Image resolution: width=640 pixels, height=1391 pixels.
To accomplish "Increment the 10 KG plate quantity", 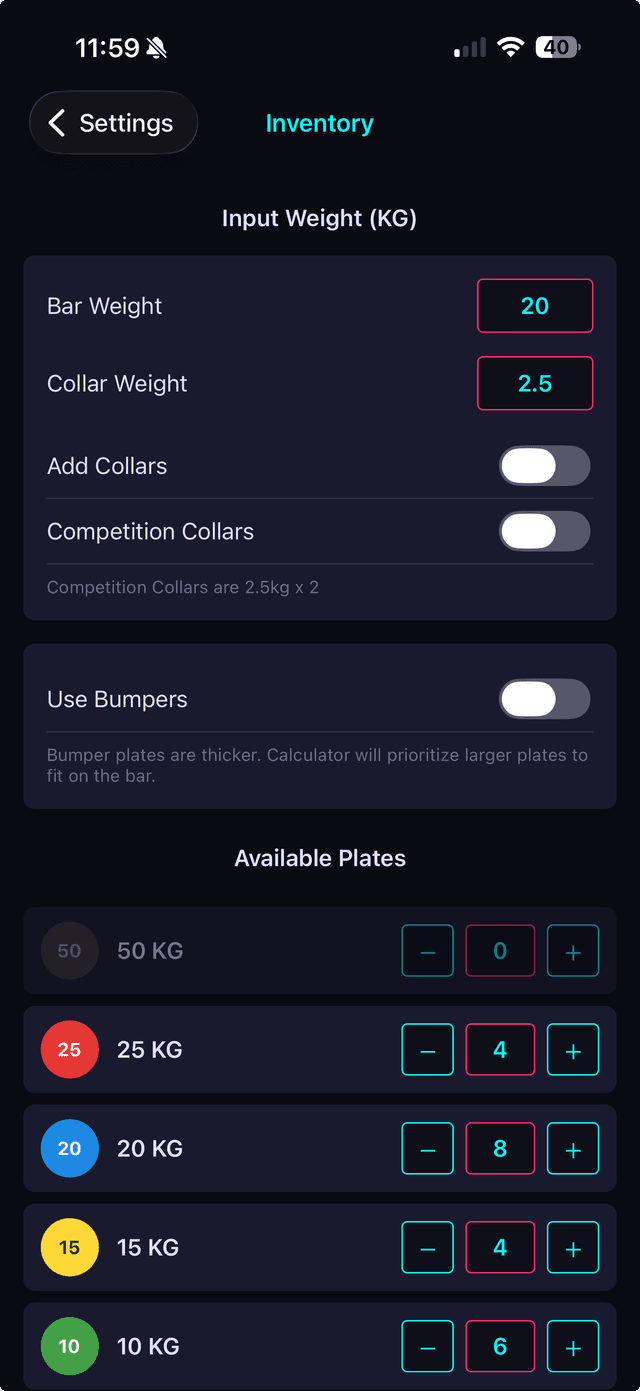I will pos(573,1346).
